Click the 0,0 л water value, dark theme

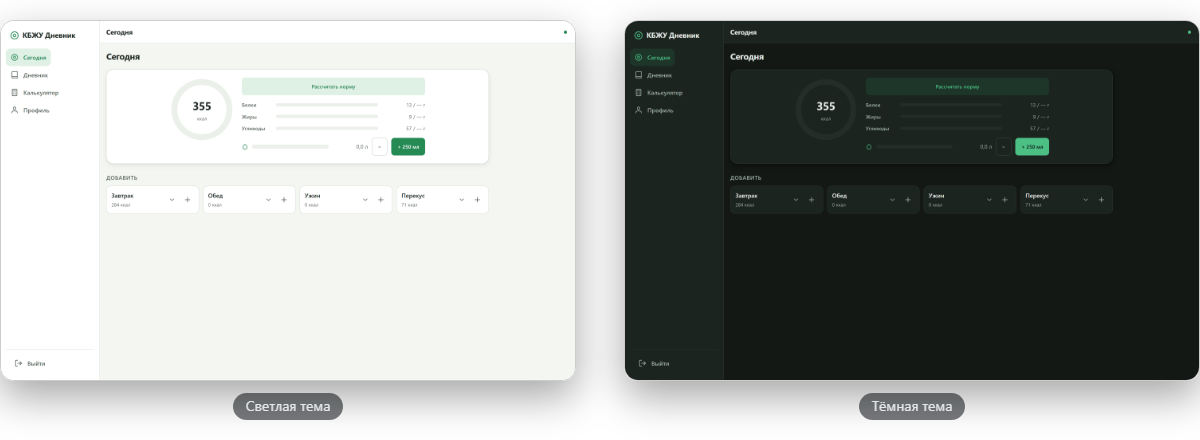(x=985, y=147)
